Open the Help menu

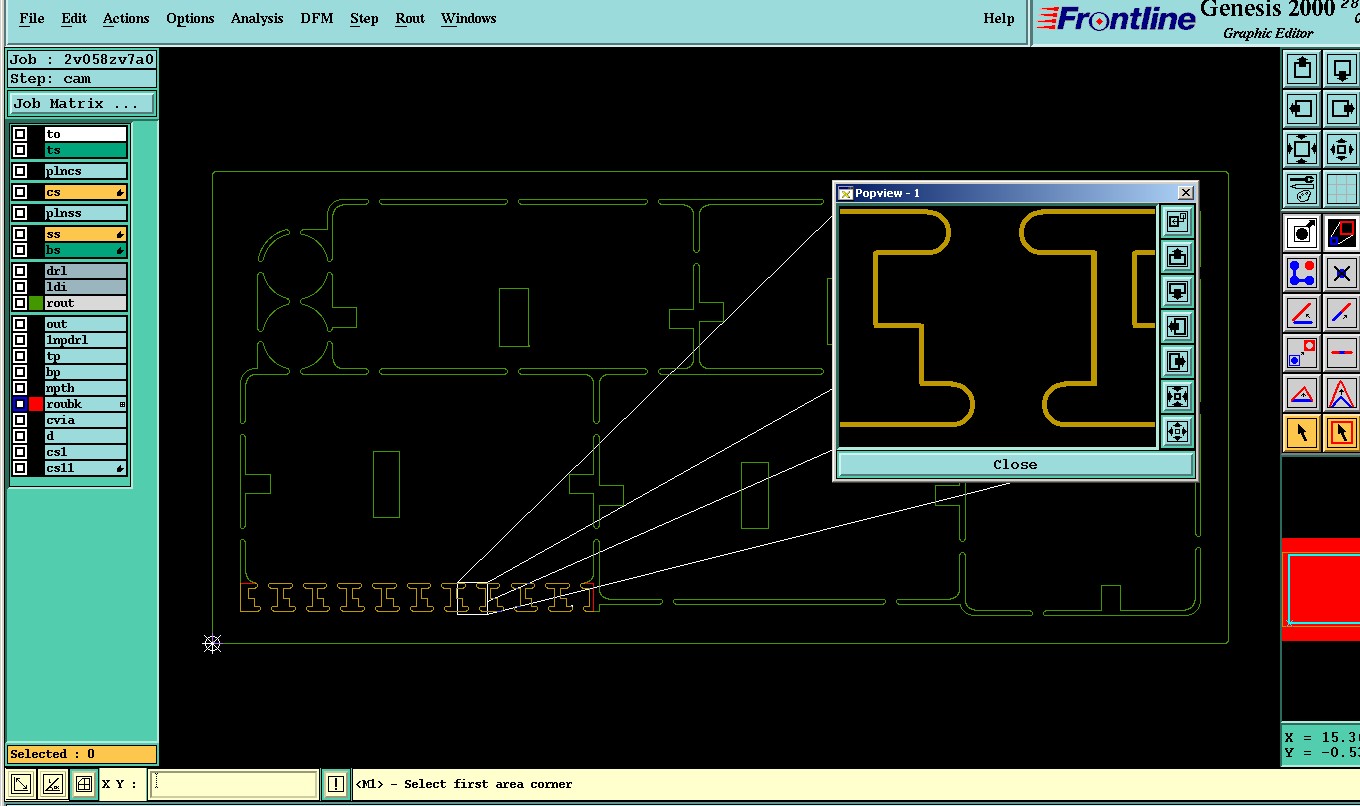pyautogui.click(x=999, y=18)
